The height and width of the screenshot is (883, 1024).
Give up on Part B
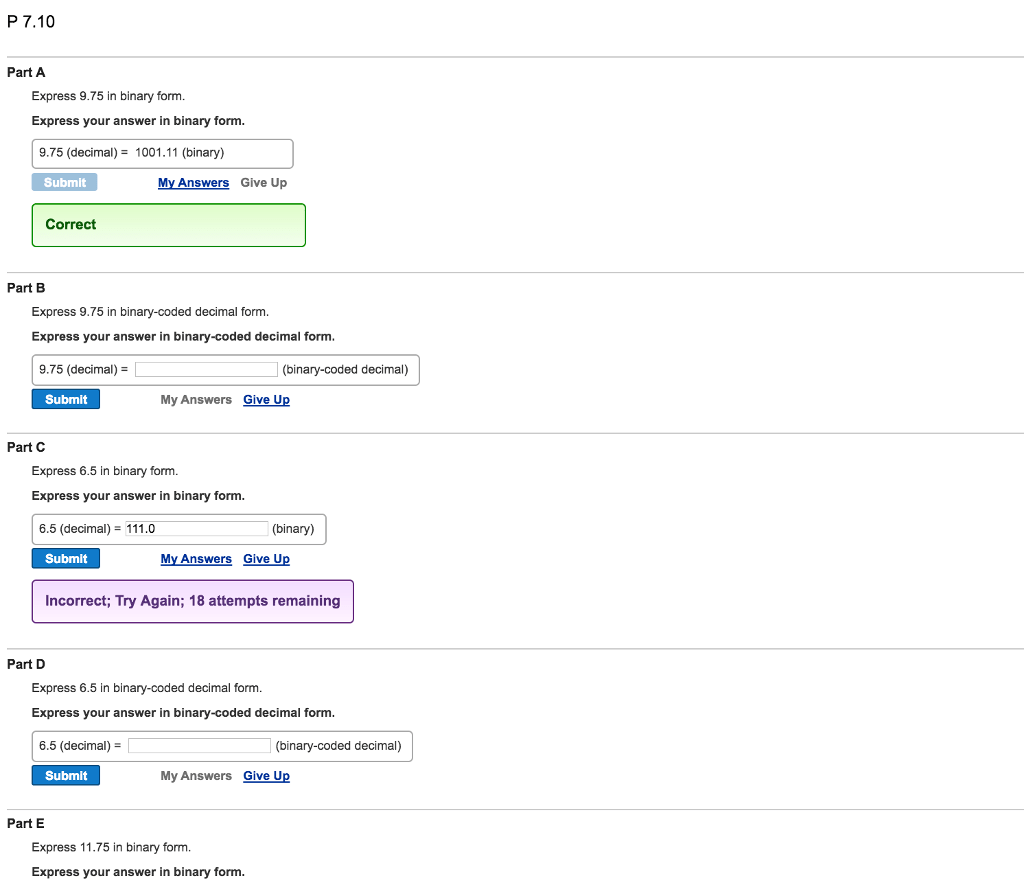tap(266, 400)
